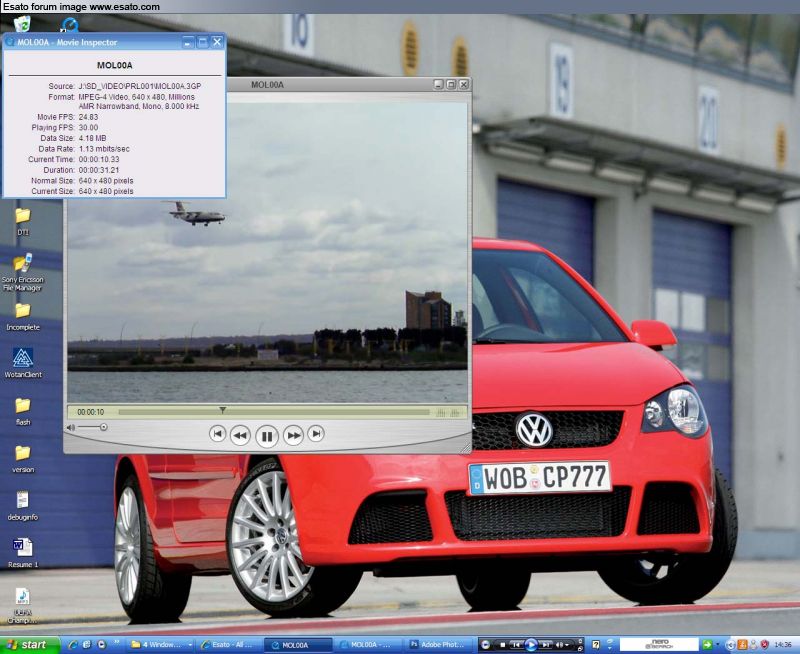Click the Current Time value 00:00:10.33
The height and width of the screenshot is (654, 800).
(x=98, y=160)
